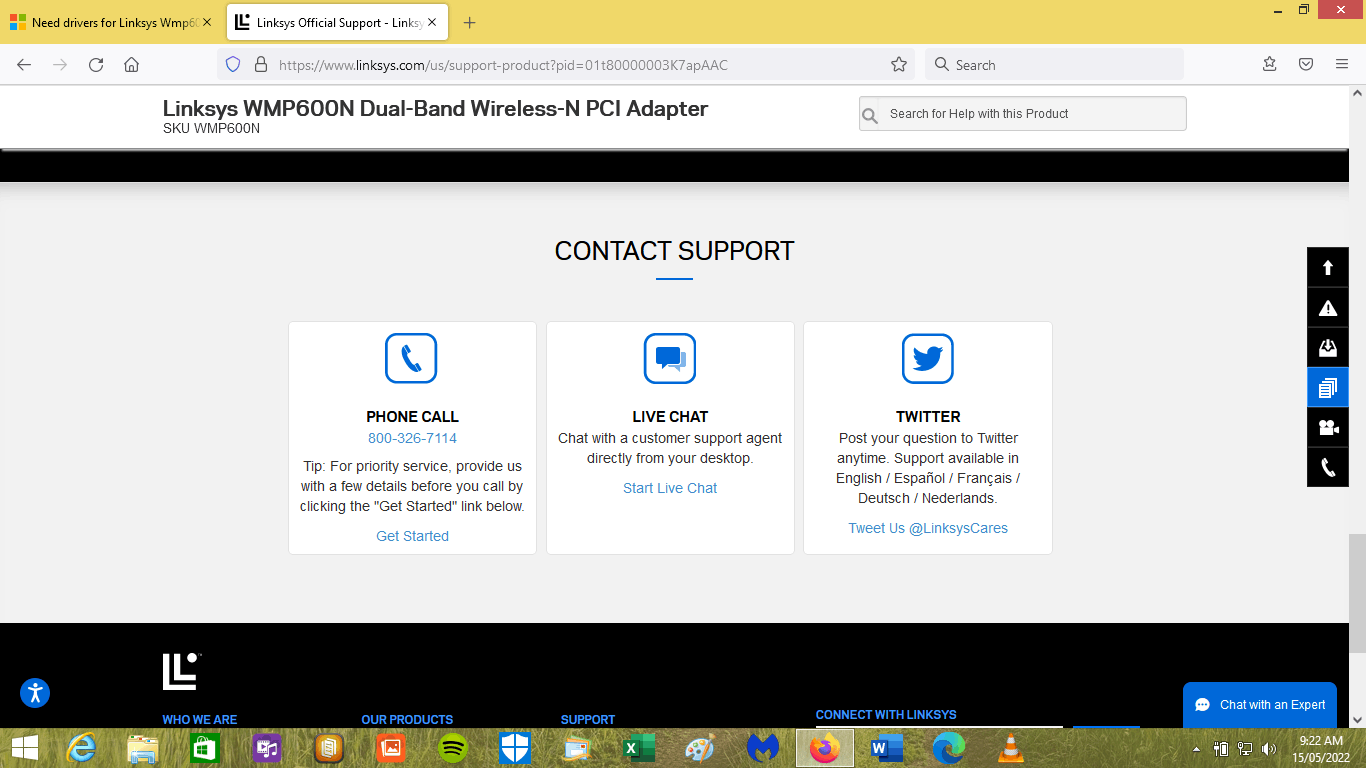Click the OUR PRODUCTS footer heading

point(407,719)
